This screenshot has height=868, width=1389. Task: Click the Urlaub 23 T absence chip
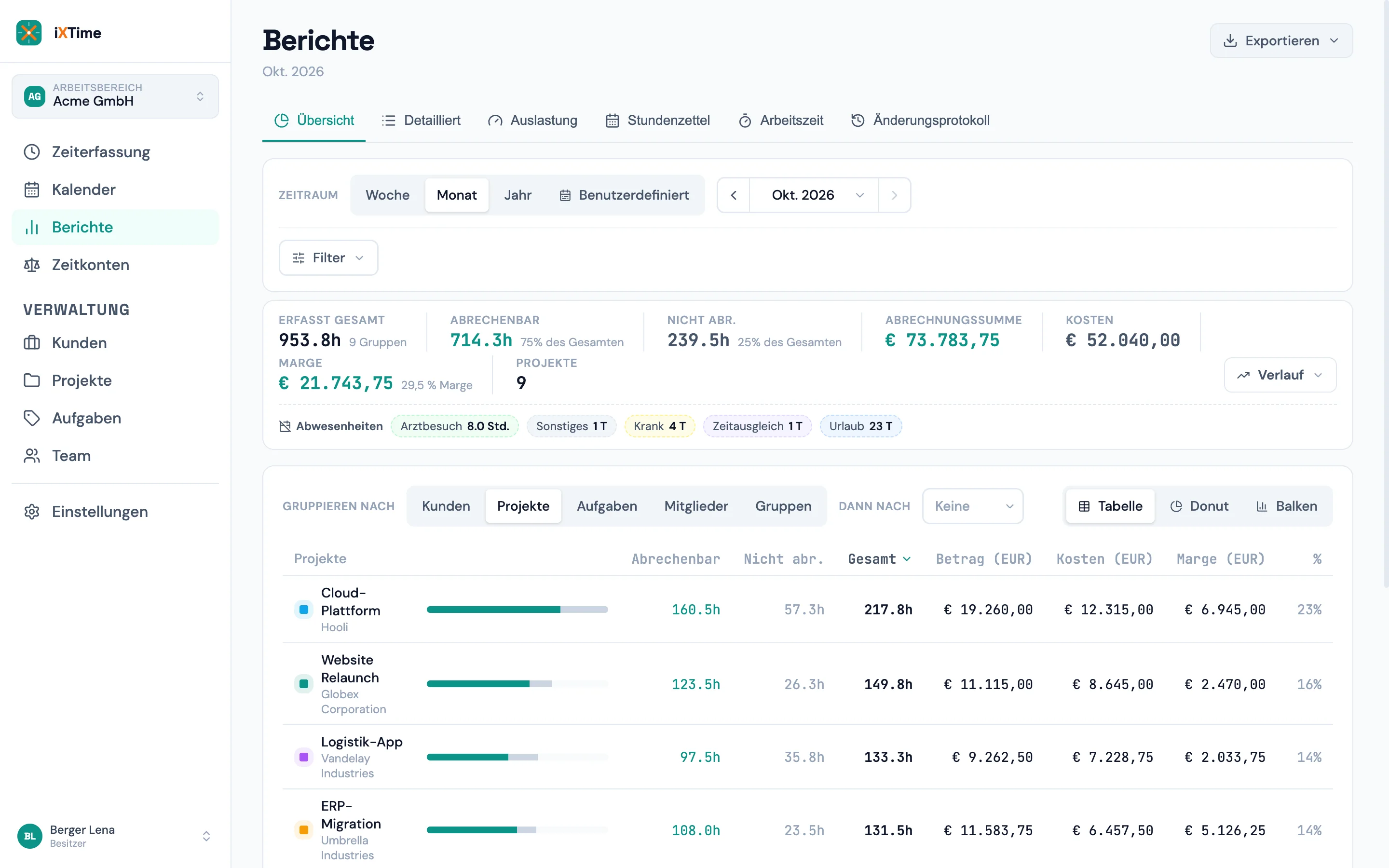860,426
